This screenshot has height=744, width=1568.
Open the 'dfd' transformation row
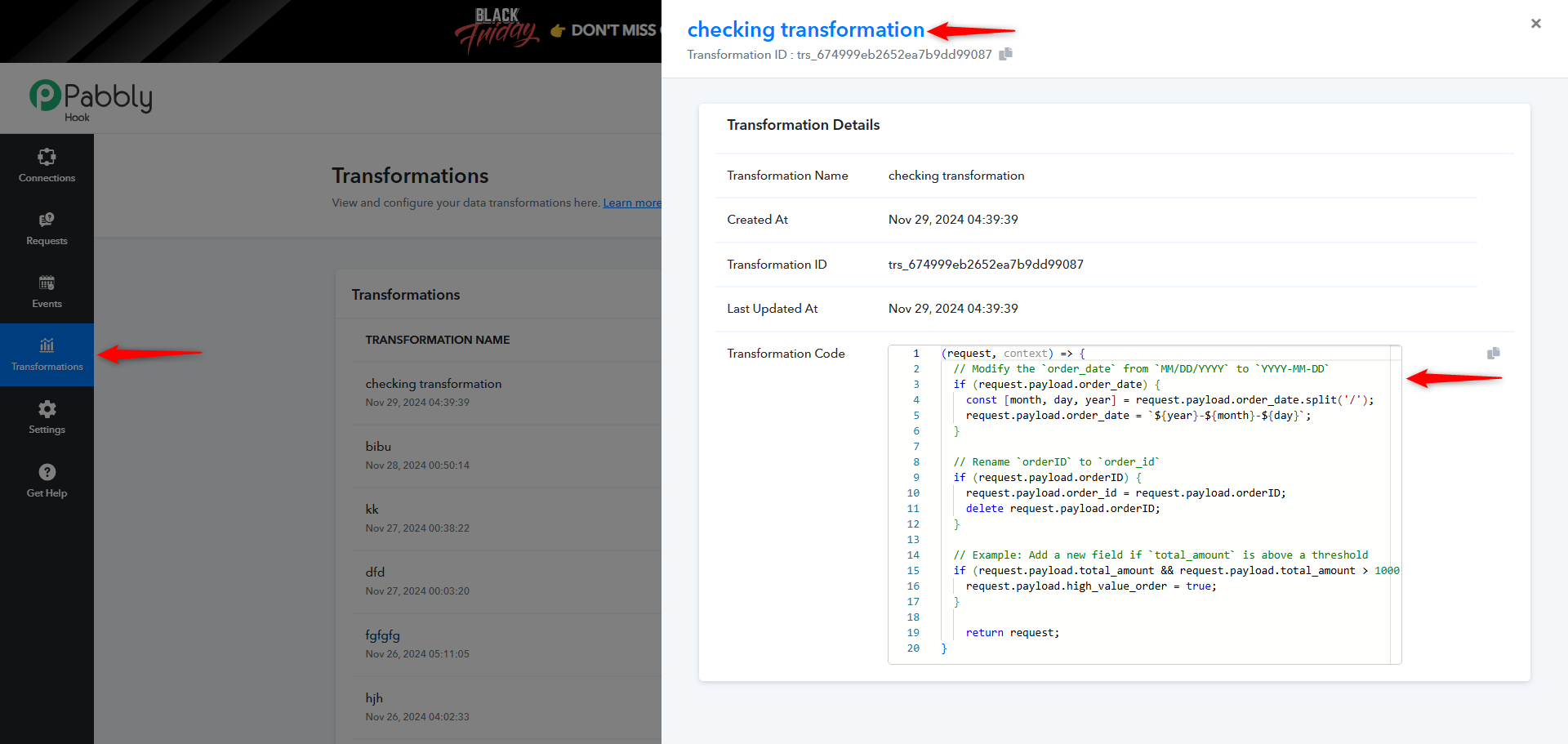coord(506,581)
